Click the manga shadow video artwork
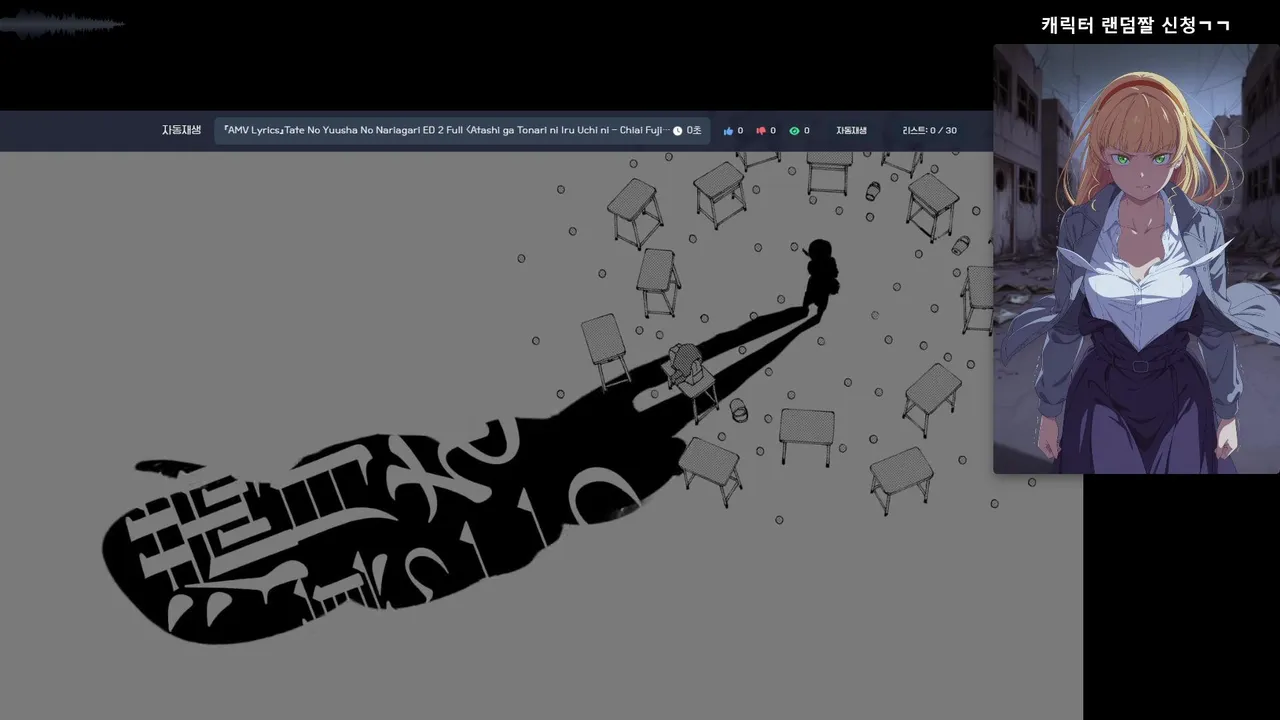The height and width of the screenshot is (720, 1280). (x=541, y=435)
